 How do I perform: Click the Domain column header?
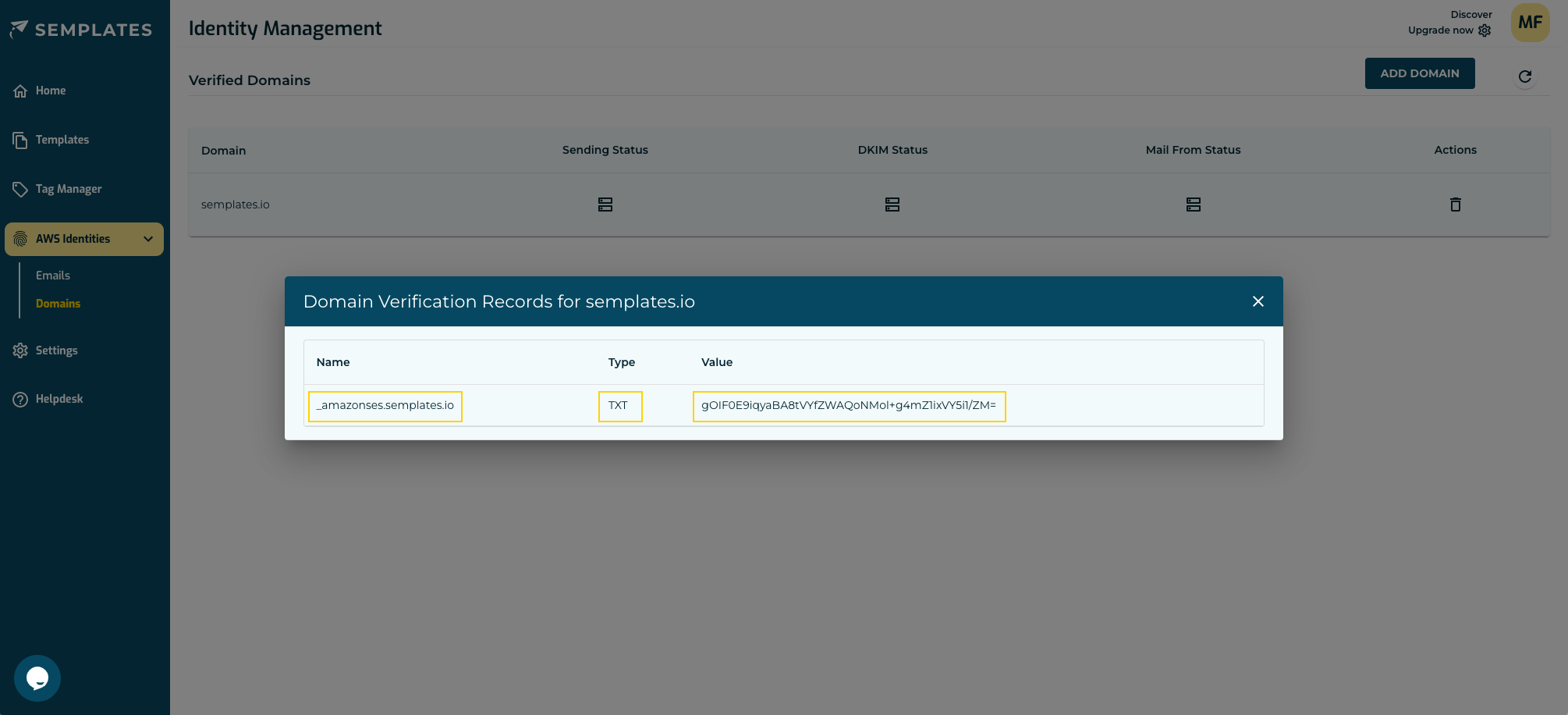pos(224,151)
